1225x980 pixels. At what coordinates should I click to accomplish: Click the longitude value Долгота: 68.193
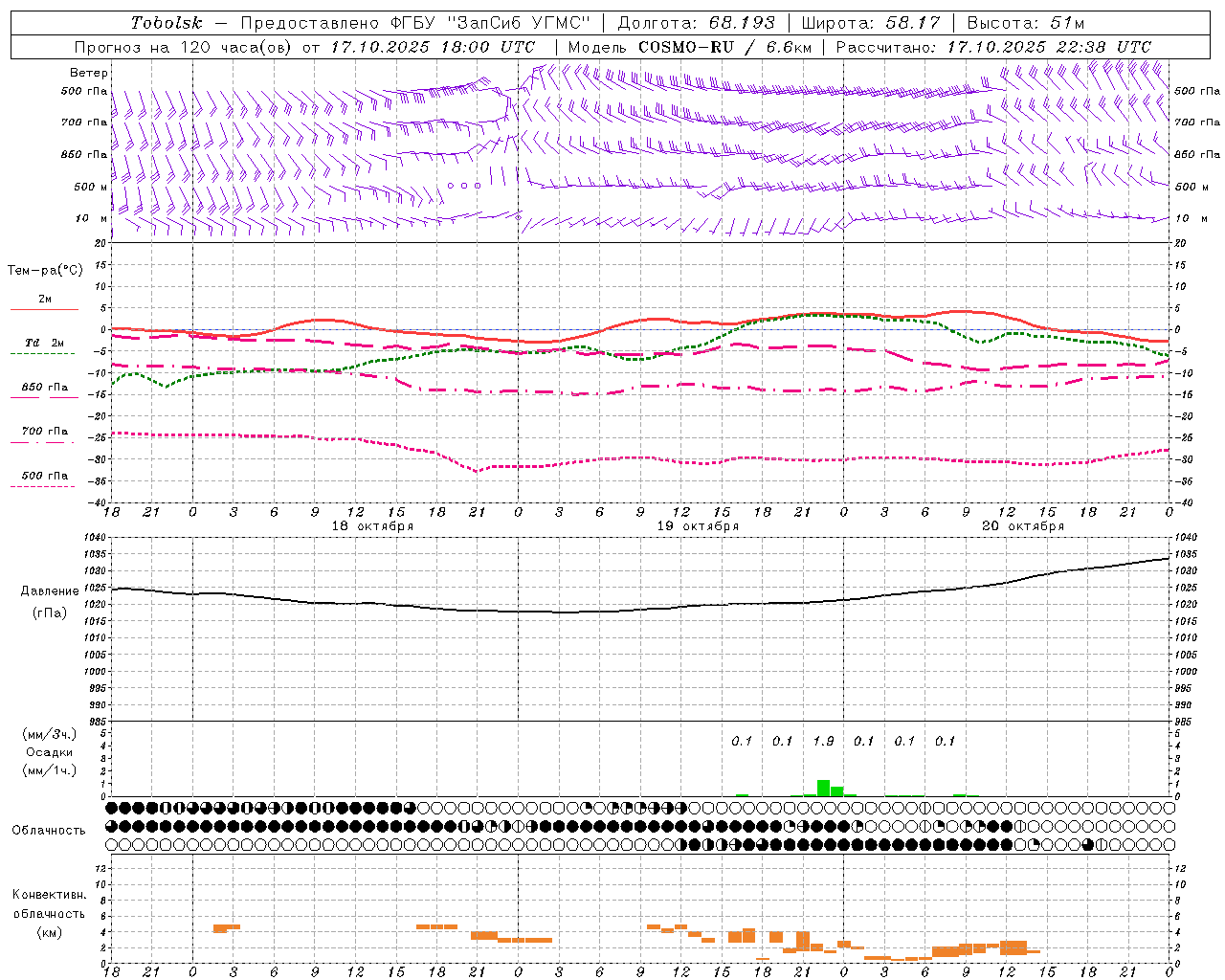pyautogui.click(x=696, y=23)
